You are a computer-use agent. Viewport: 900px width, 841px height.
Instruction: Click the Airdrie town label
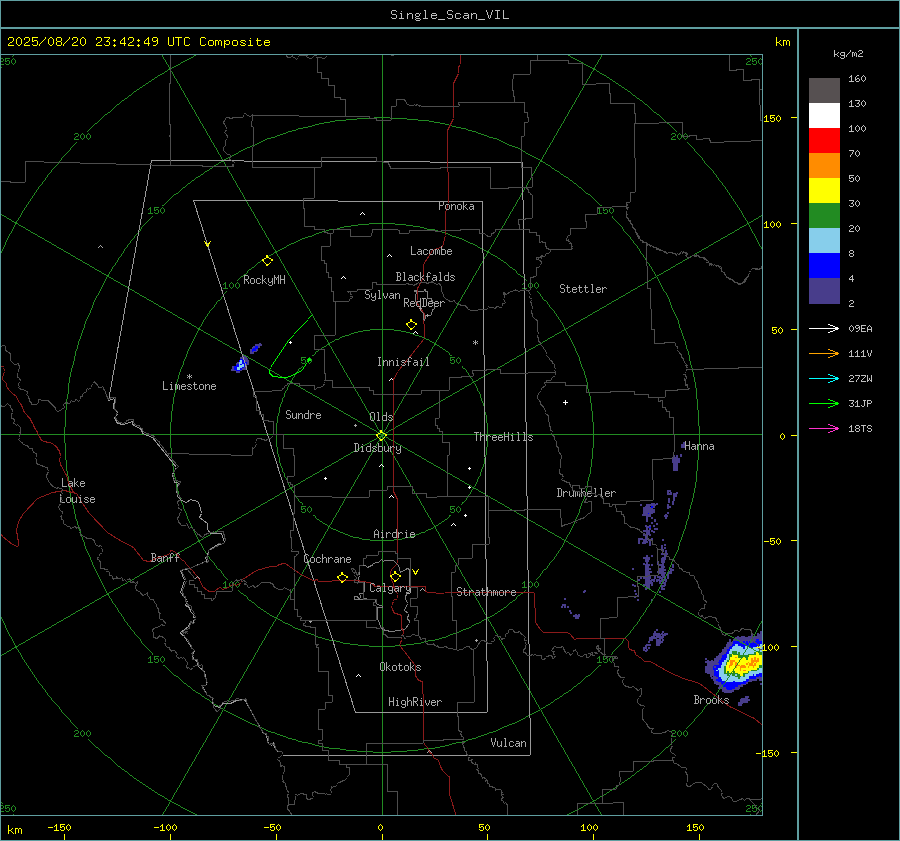tap(394, 534)
